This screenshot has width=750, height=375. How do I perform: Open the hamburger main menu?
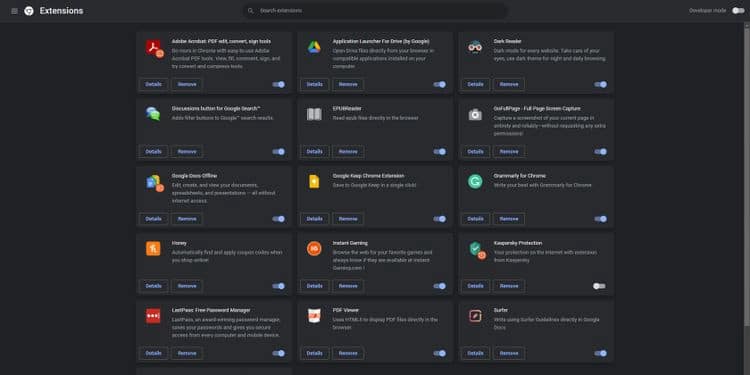(14, 11)
